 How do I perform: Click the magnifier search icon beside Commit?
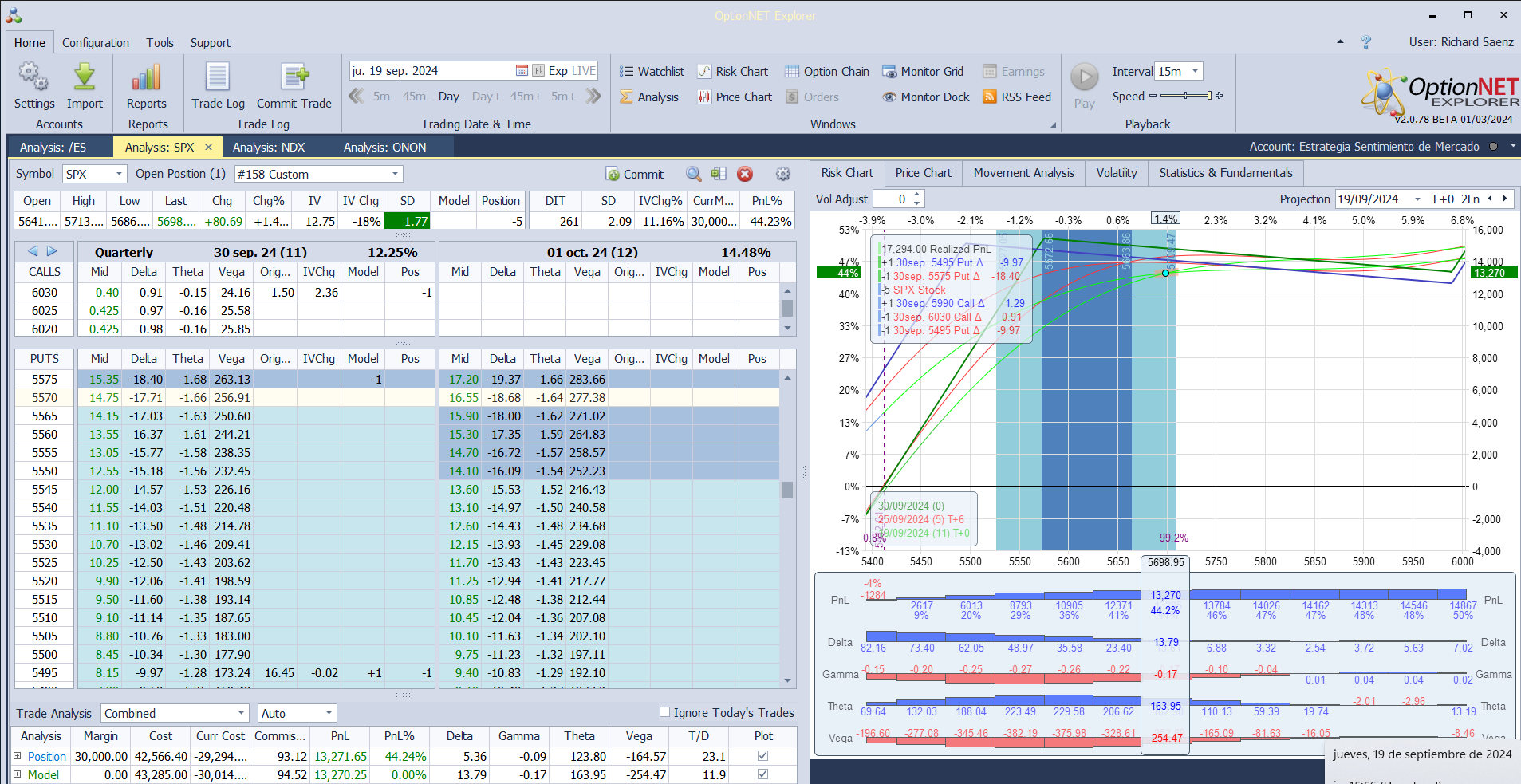pos(694,174)
